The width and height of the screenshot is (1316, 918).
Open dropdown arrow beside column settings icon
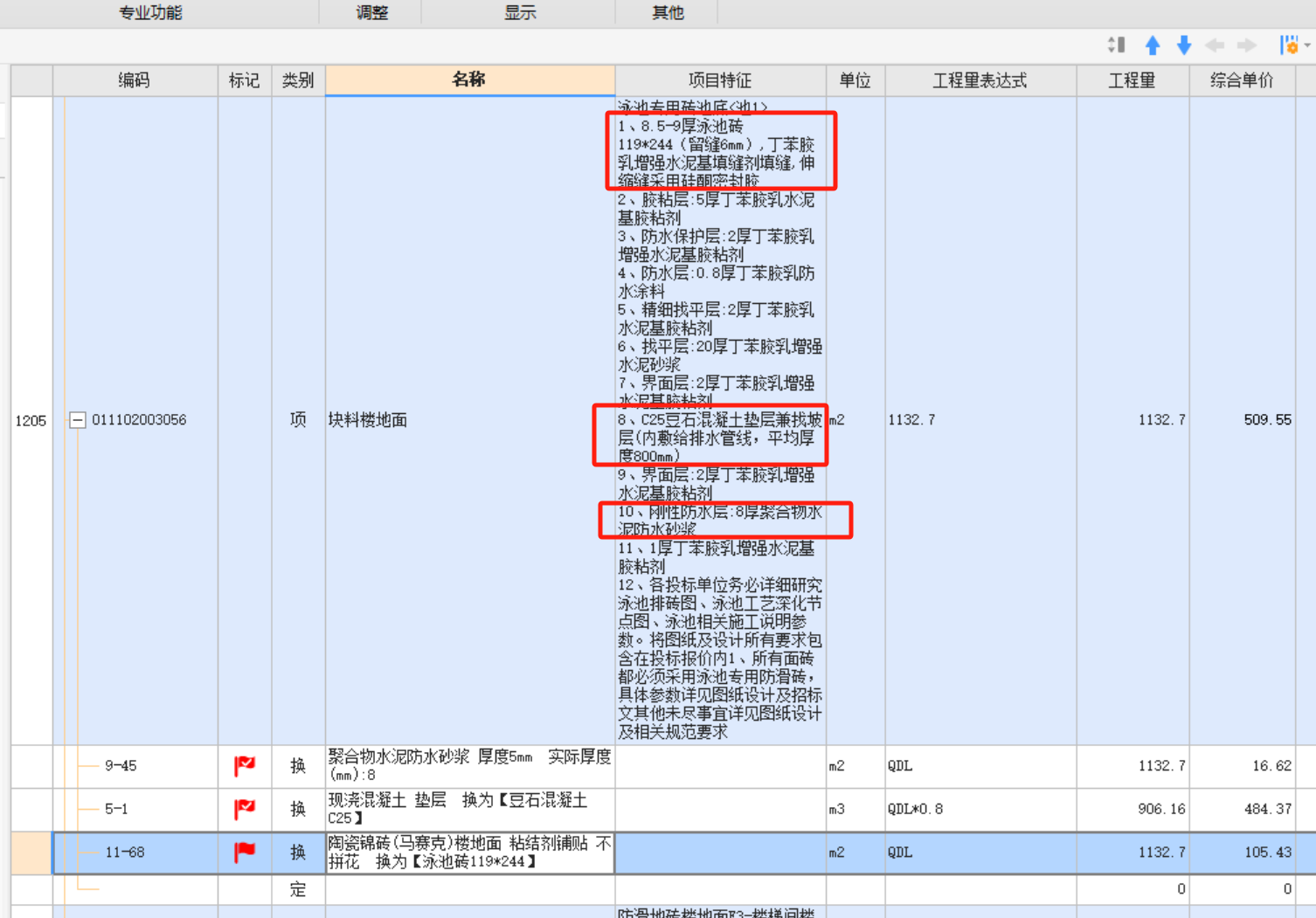point(1307,45)
